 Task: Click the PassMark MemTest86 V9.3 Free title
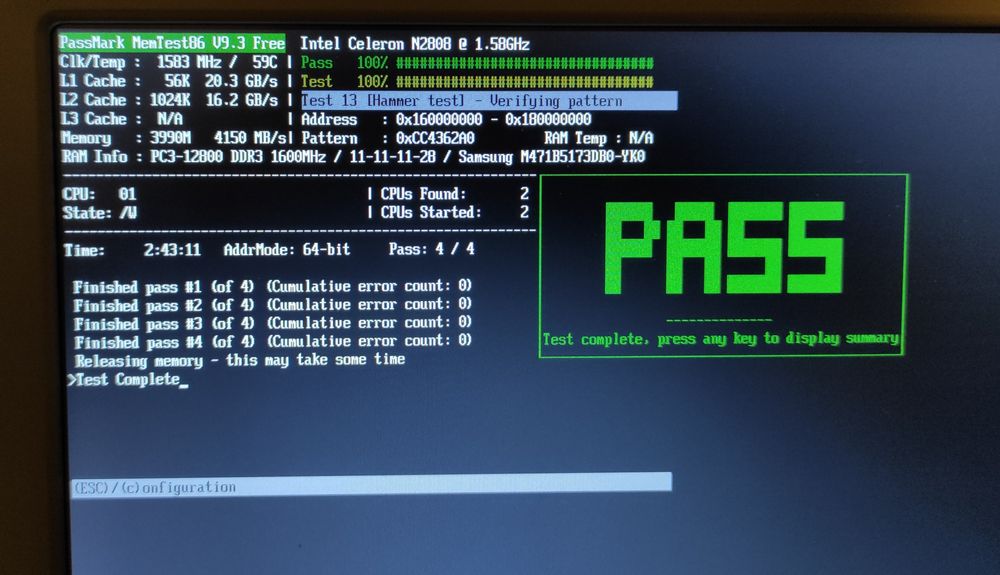pos(172,43)
